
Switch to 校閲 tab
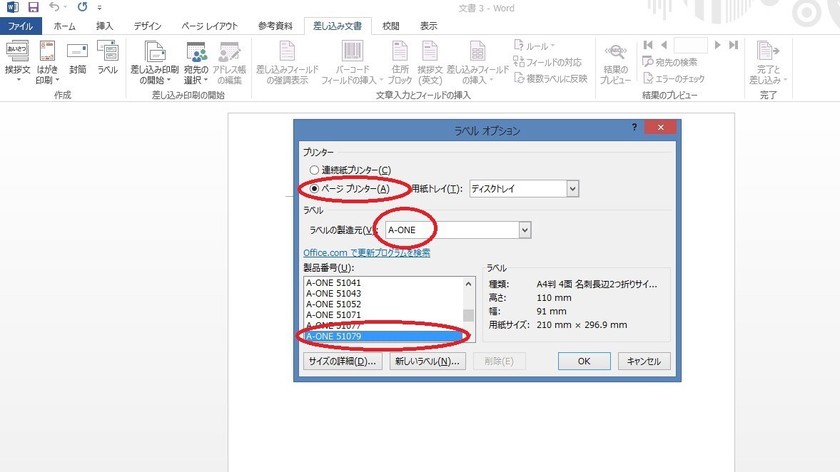(391, 26)
